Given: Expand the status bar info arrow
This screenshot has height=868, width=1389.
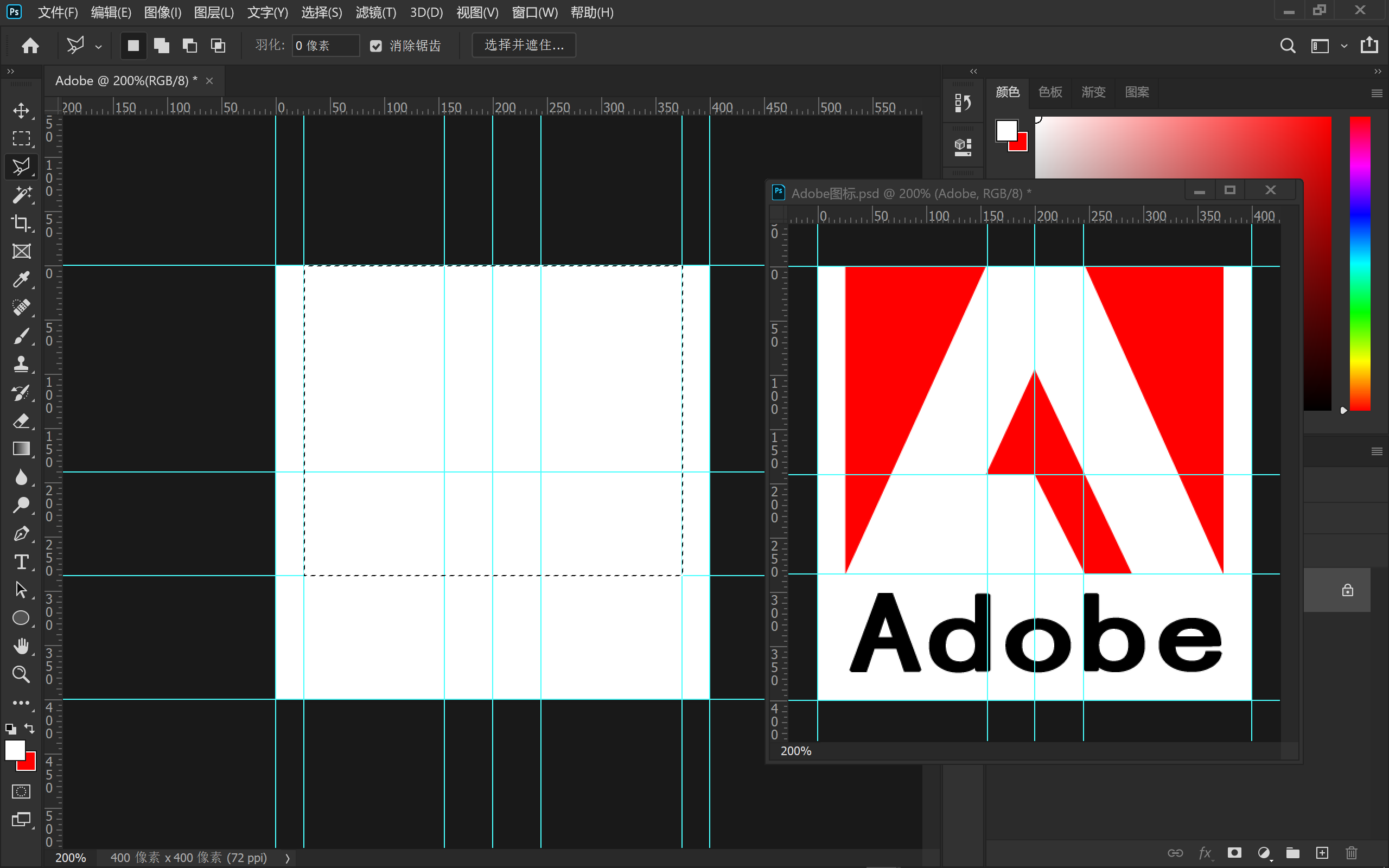Looking at the screenshot, I should click(288, 858).
